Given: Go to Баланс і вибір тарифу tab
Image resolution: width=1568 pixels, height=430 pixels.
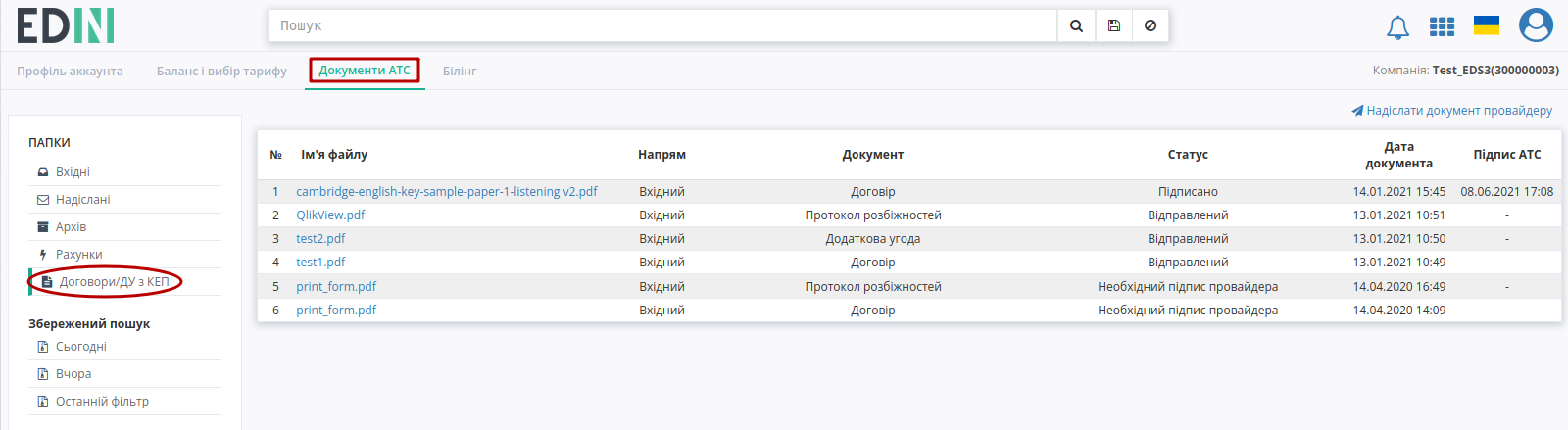Looking at the screenshot, I should point(221,71).
